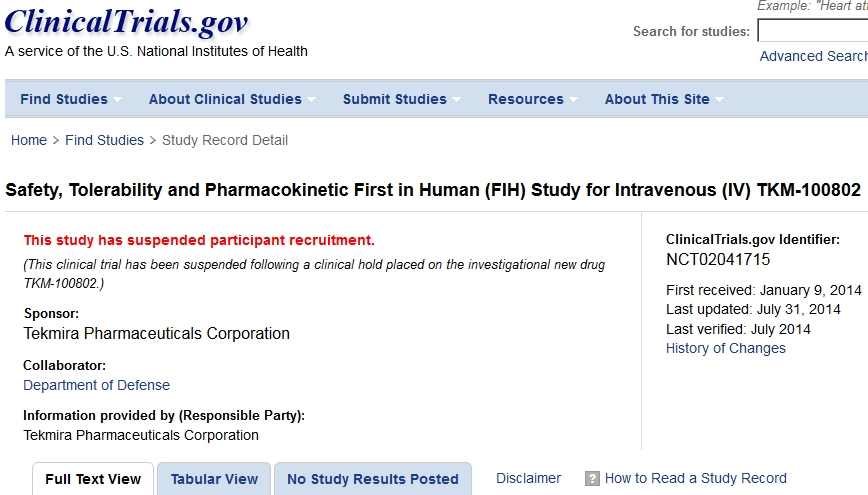Image resolution: width=868 pixels, height=495 pixels.
Task: Open the History of Changes link
Action: 726,348
